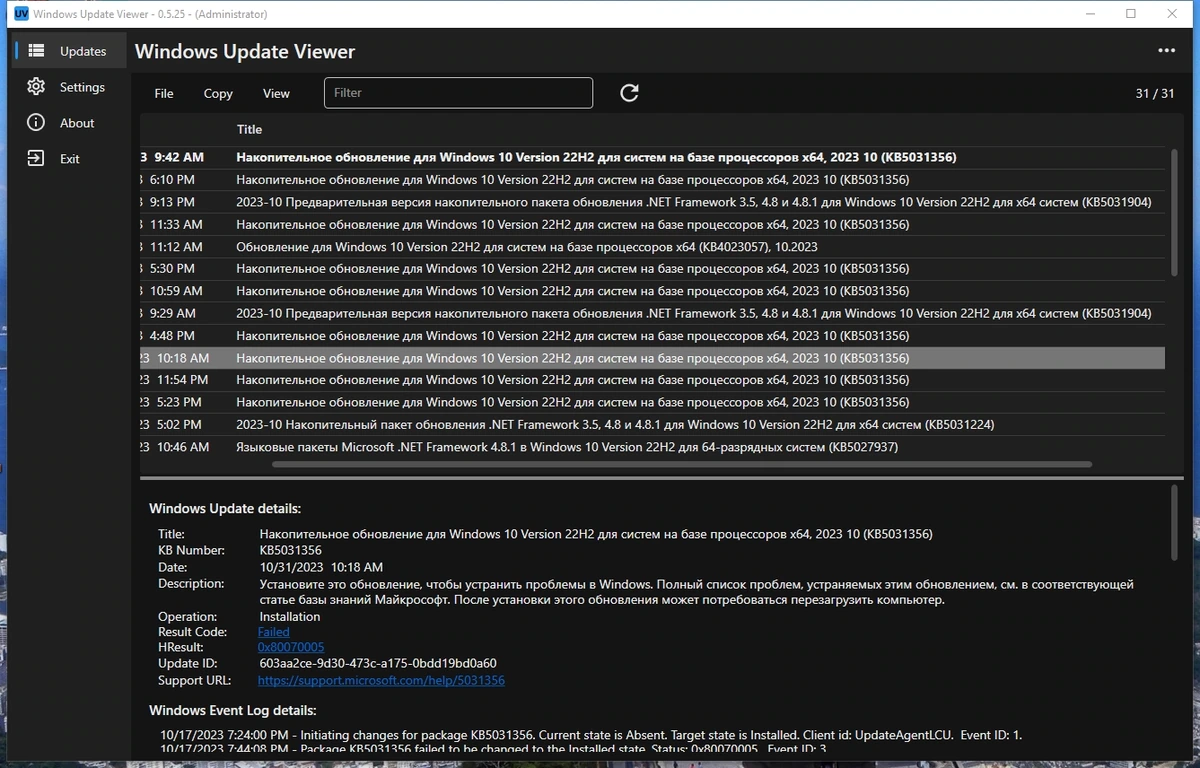Click the Exit icon in sidebar
Viewport: 1200px width, 768px height.
point(36,158)
